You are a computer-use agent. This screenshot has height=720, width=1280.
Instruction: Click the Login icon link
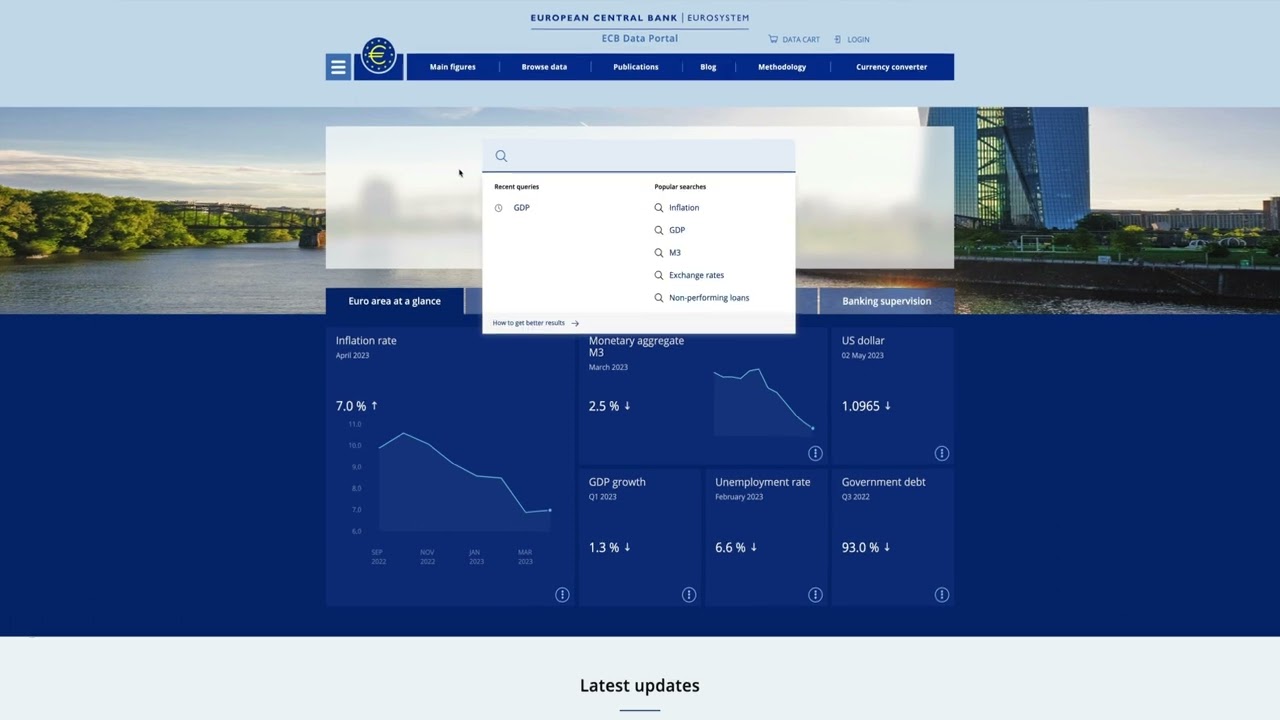(x=838, y=39)
